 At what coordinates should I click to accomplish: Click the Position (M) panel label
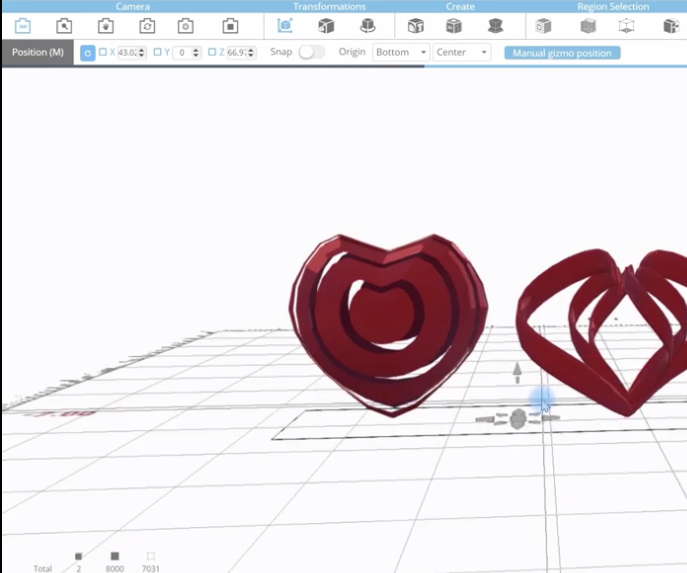[38, 52]
